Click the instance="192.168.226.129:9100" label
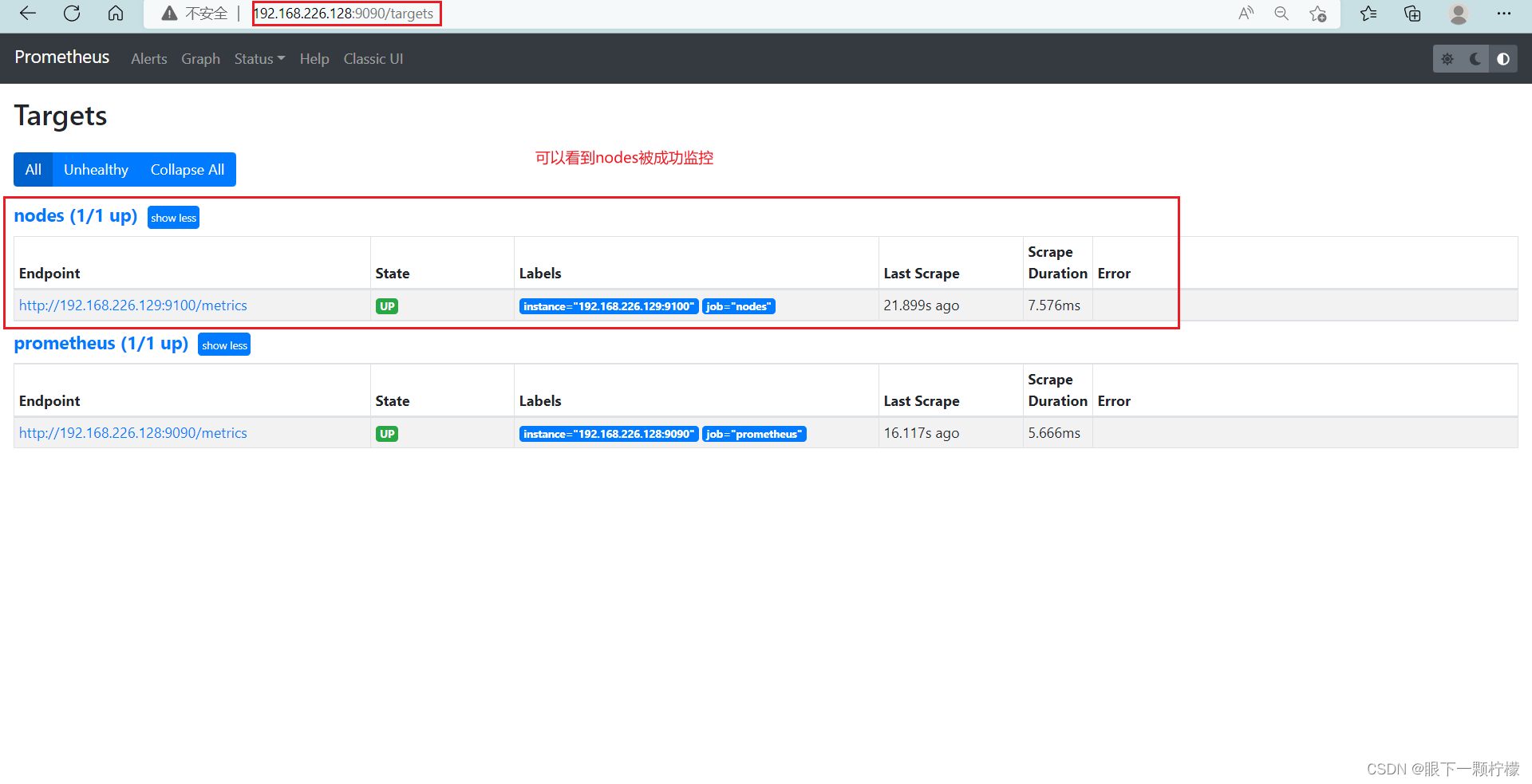 609,306
